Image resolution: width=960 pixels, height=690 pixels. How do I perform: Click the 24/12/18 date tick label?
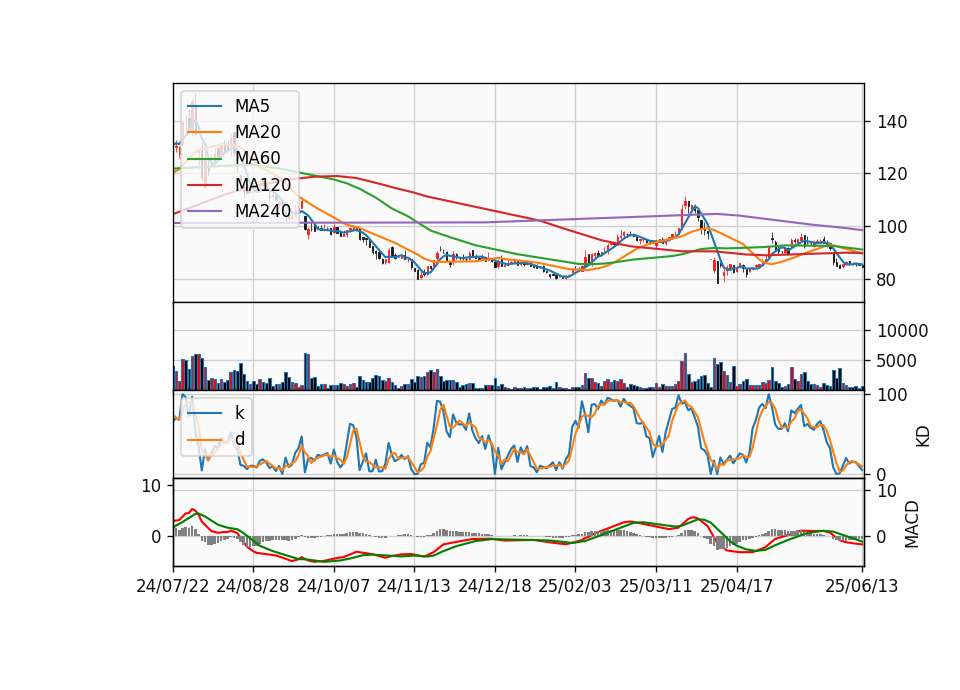[495, 586]
